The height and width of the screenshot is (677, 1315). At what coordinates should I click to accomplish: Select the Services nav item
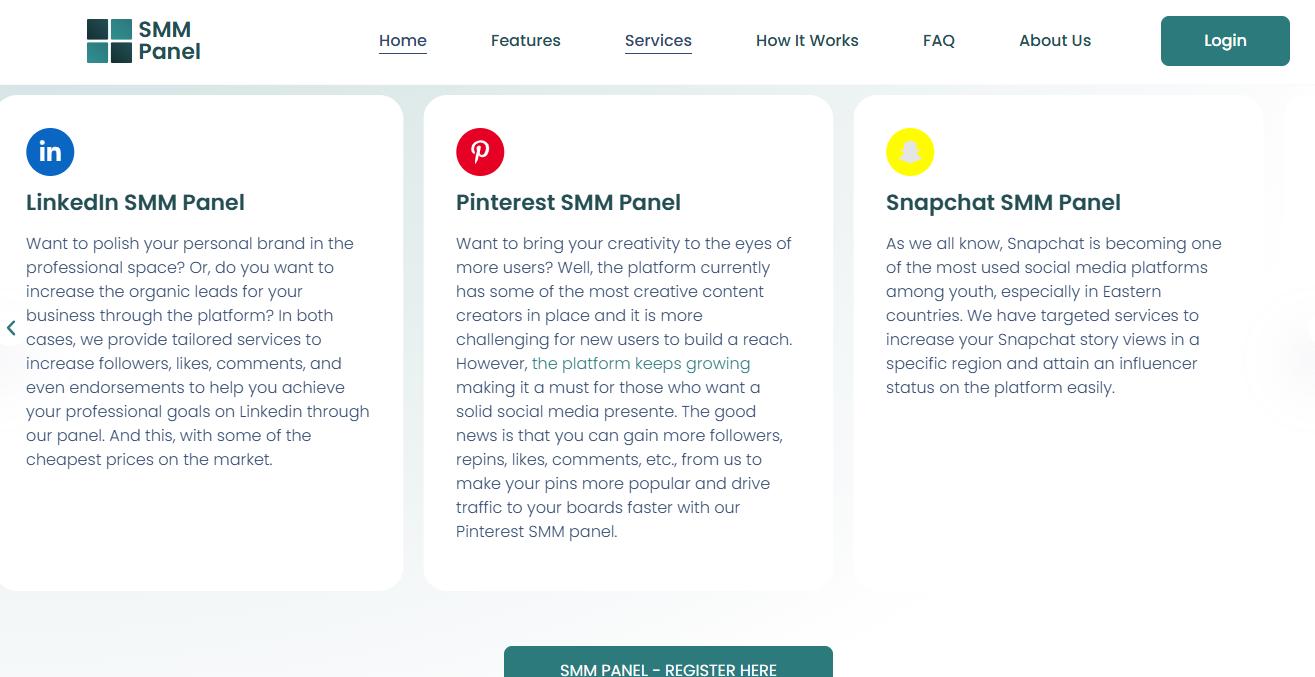point(658,41)
